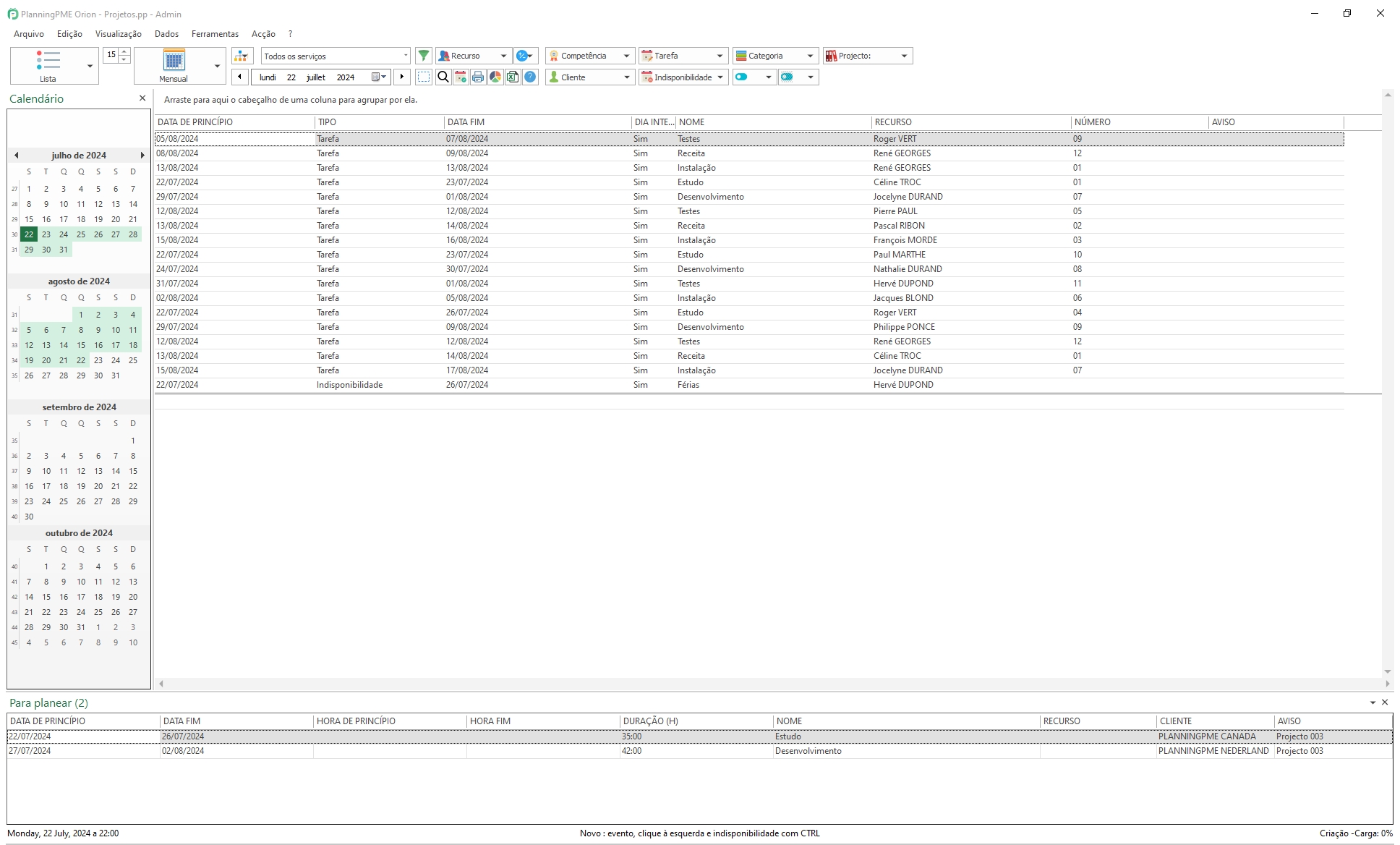This screenshot has width=1400, height=845.
Task: Select the row for Philippe PONCE
Action: 749,327
